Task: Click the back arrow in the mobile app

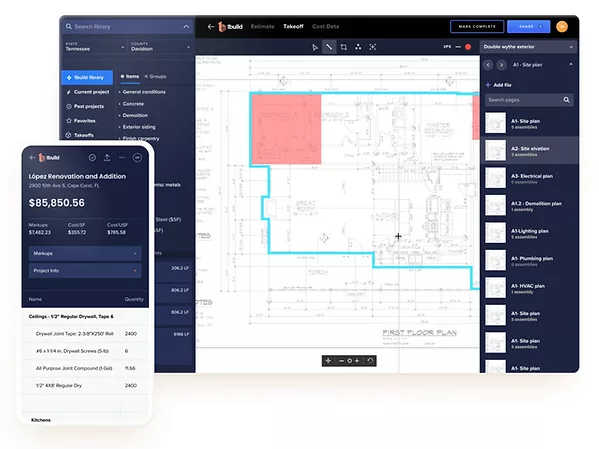Action: pyautogui.click(x=32, y=157)
